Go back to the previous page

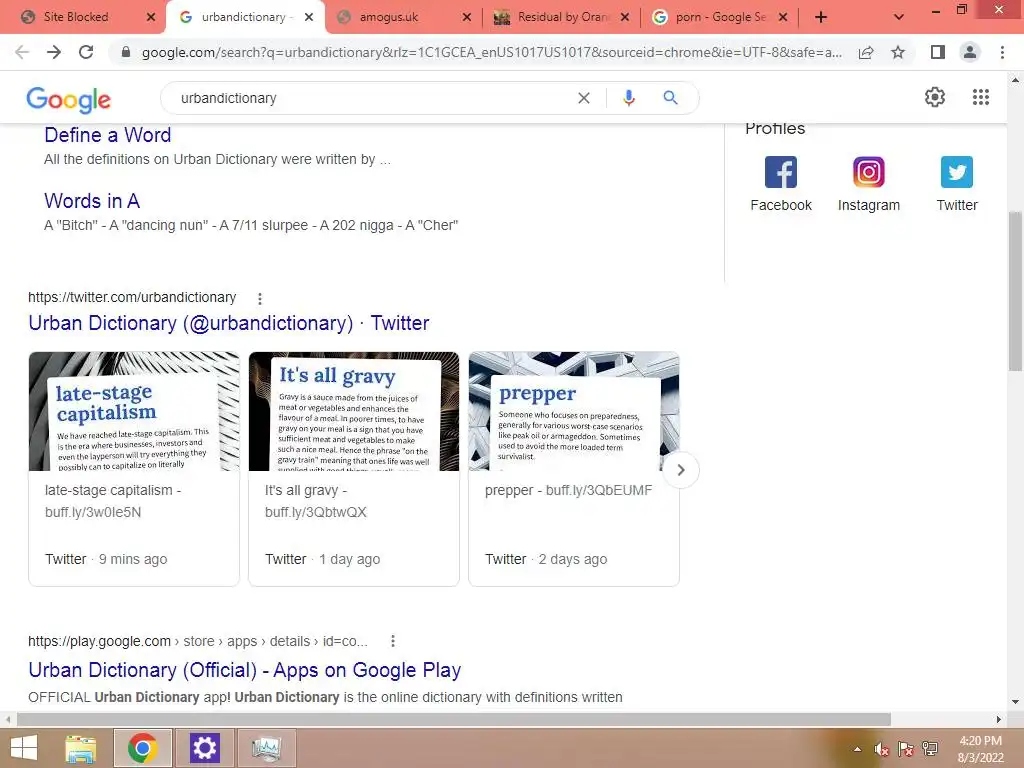(x=22, y=52)
